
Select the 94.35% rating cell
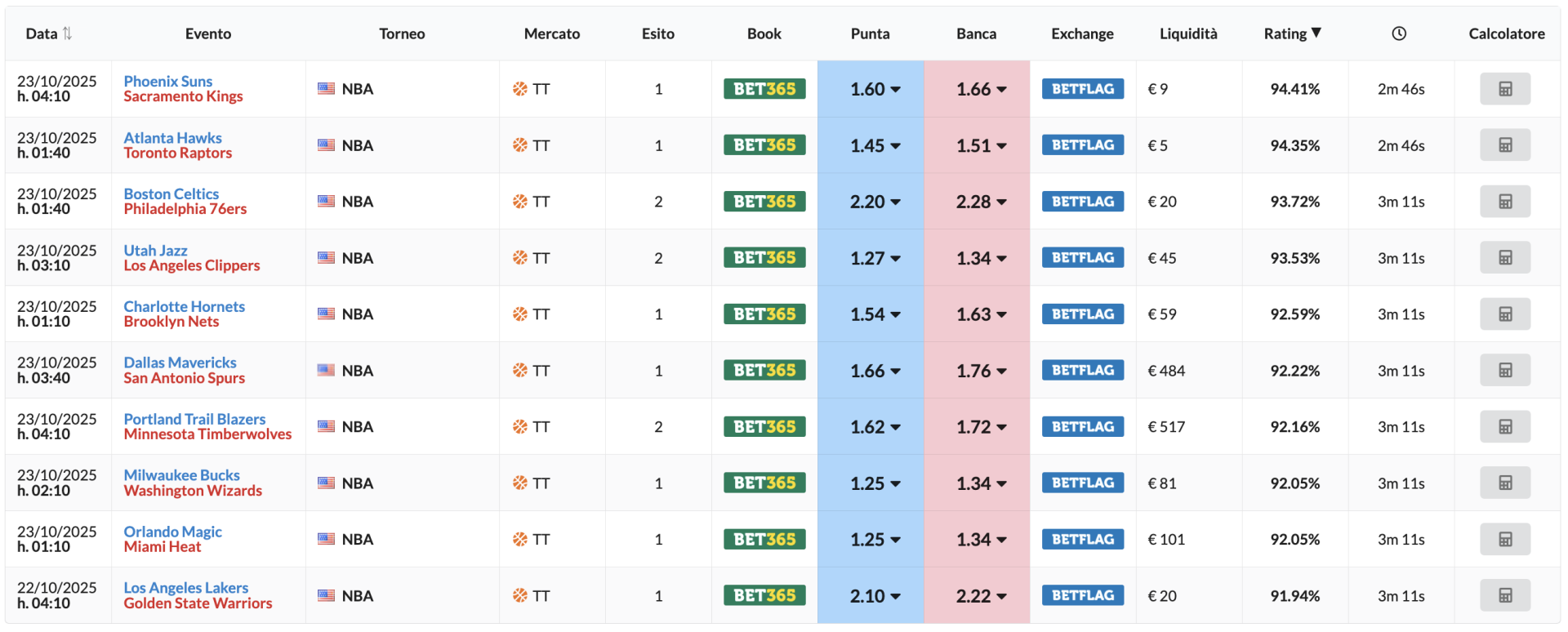point(1294,145)
